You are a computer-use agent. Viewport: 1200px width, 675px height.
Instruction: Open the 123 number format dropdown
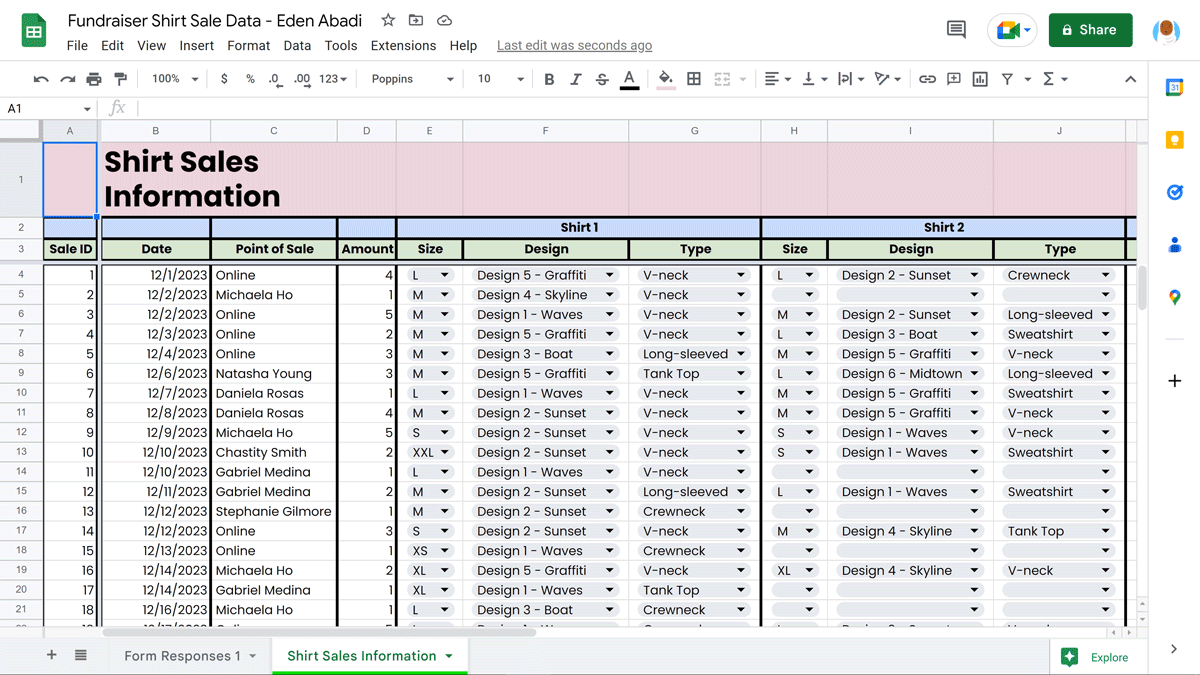(332, 77)
